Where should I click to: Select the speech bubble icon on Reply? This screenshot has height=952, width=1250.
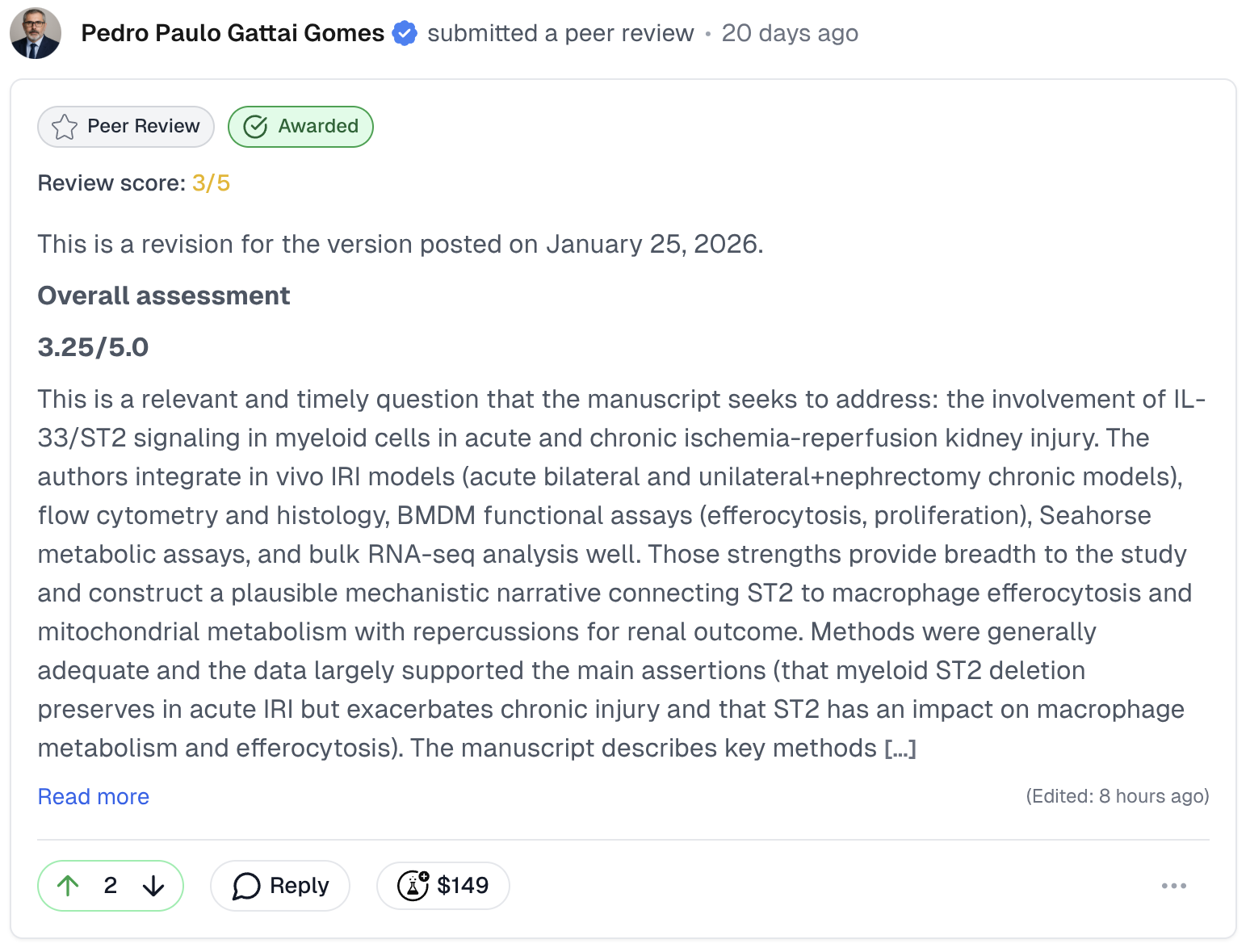(x=246, y=886)
